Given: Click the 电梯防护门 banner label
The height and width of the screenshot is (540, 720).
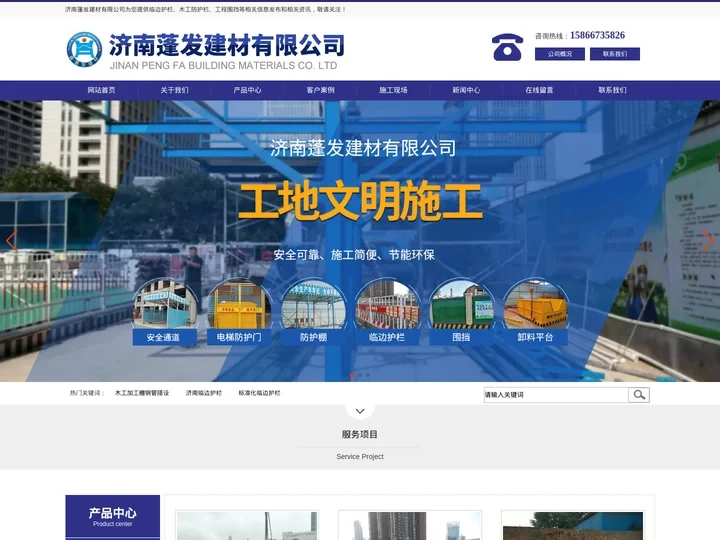Looking at the screenshot, I should click(239, 337).
